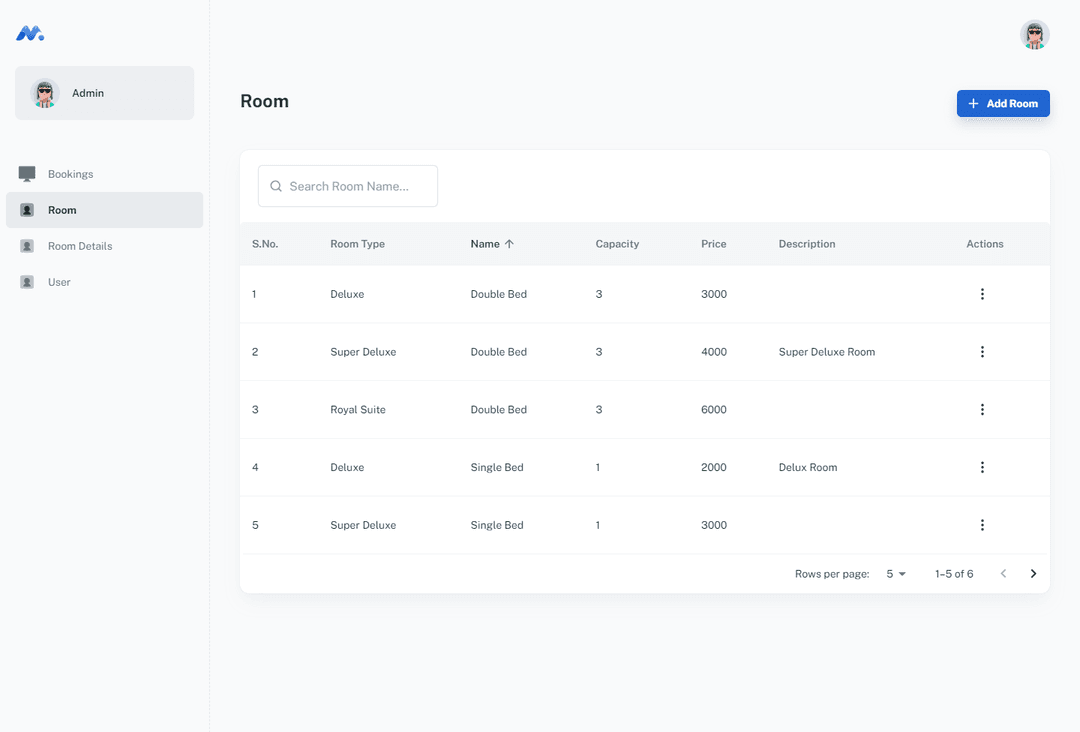Select Room in the sidebar menu
1080x732 pixels.
click(62, 210)
